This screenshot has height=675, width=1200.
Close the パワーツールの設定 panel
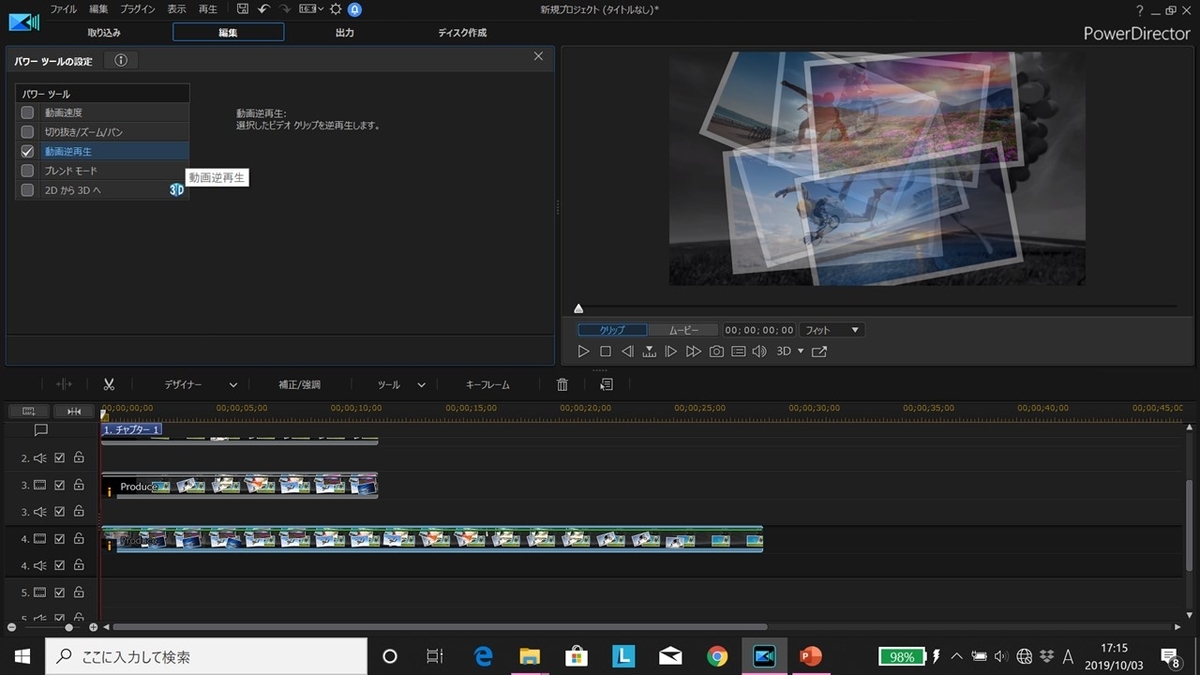(538, 57)
